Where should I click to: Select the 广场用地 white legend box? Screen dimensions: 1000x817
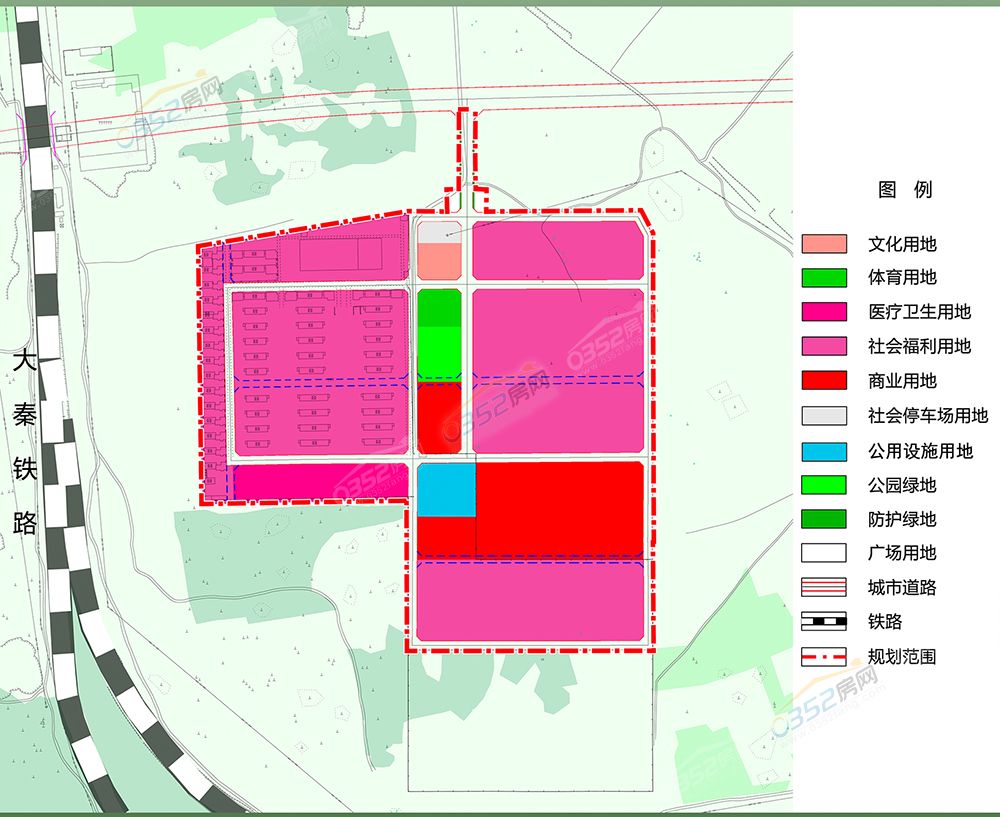pos(823,553)
